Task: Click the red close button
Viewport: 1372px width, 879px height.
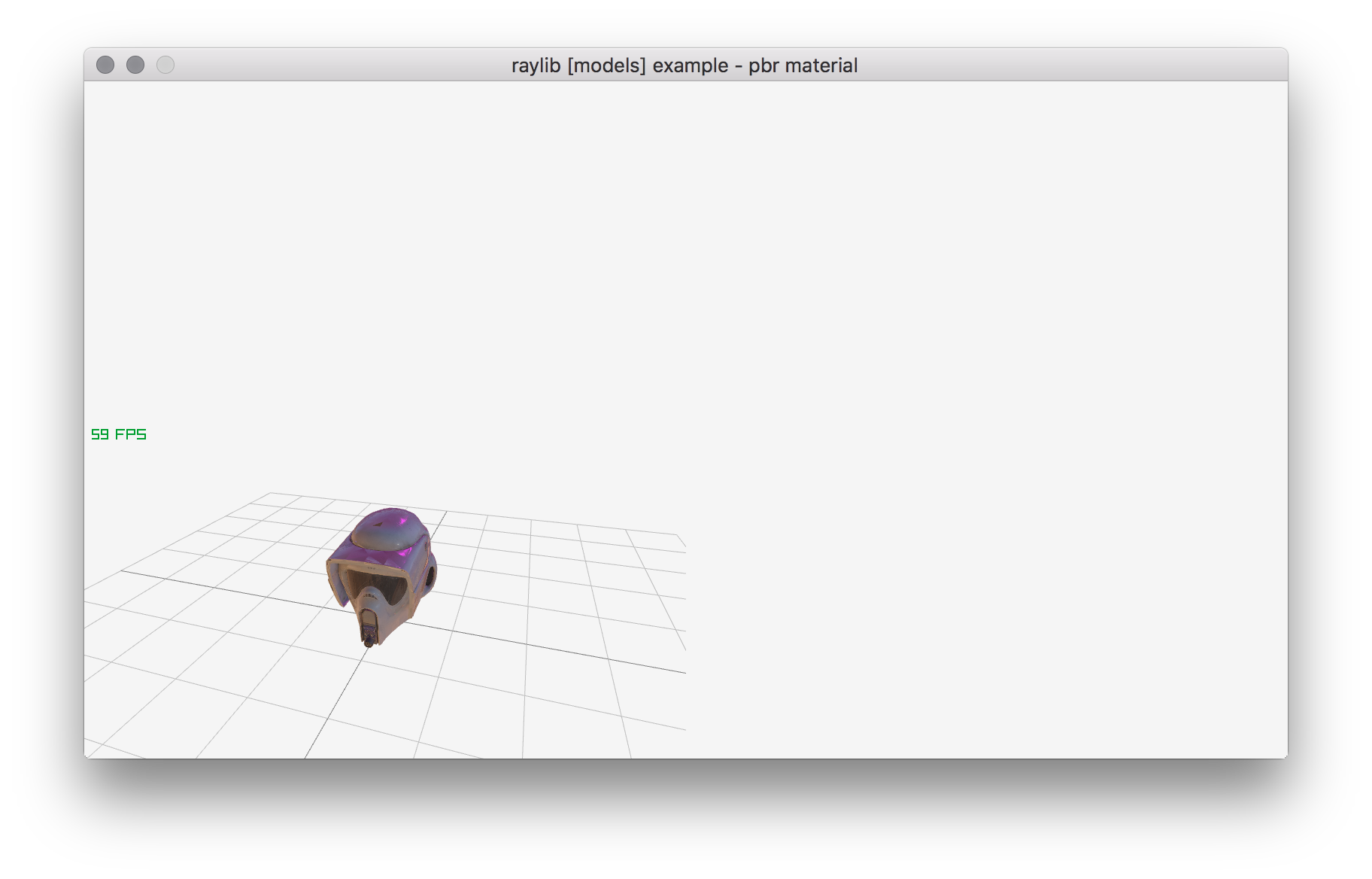Action: 106,65
